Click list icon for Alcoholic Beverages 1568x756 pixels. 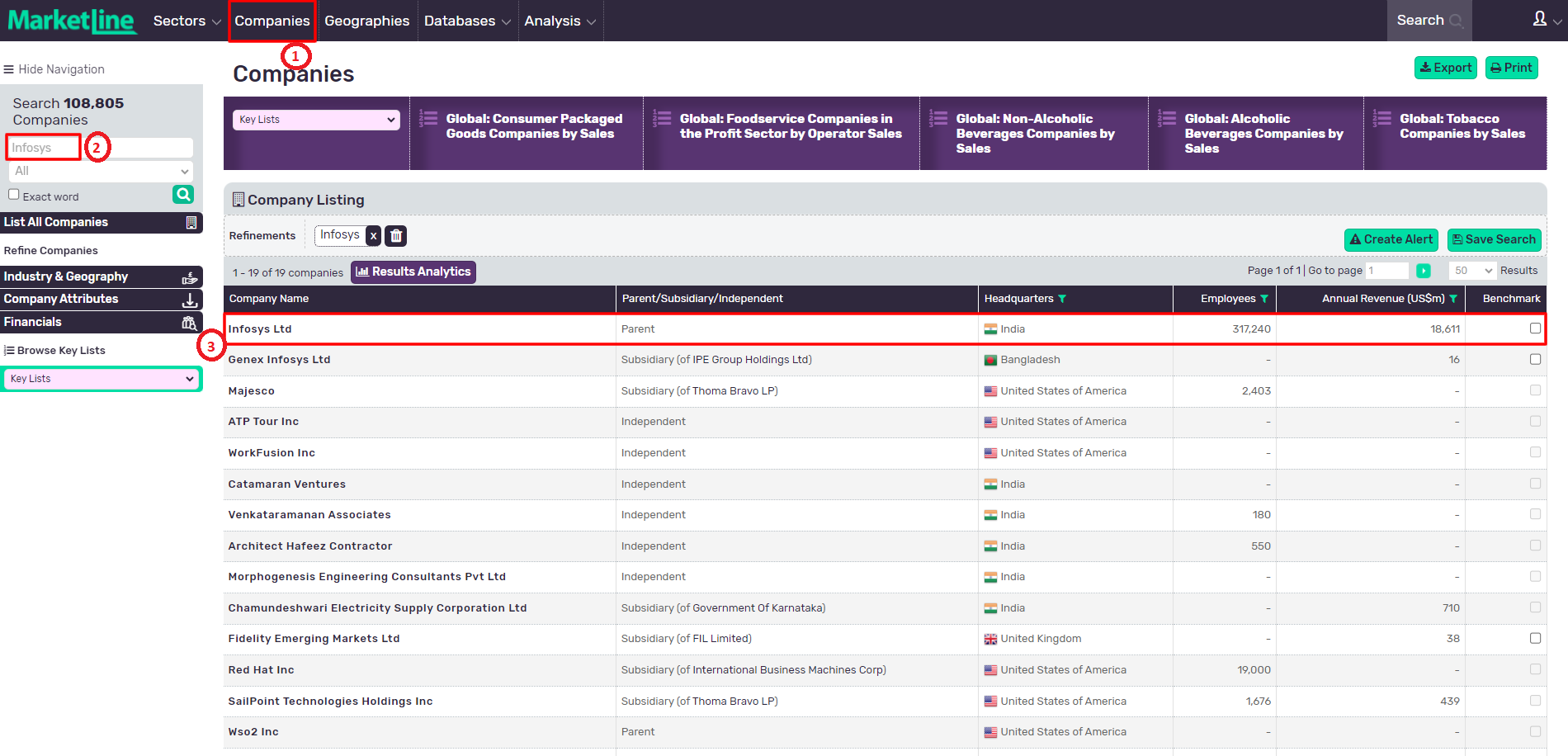click(1167, 118)
